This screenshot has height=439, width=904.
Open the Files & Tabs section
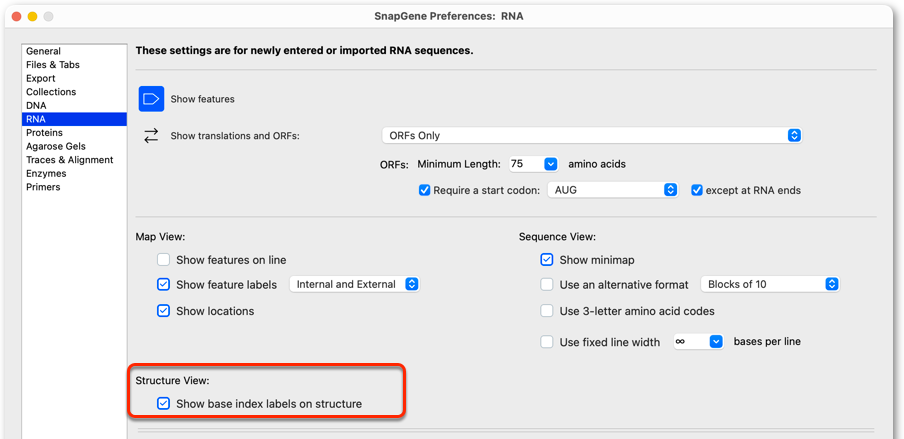(x=74, y=65)
